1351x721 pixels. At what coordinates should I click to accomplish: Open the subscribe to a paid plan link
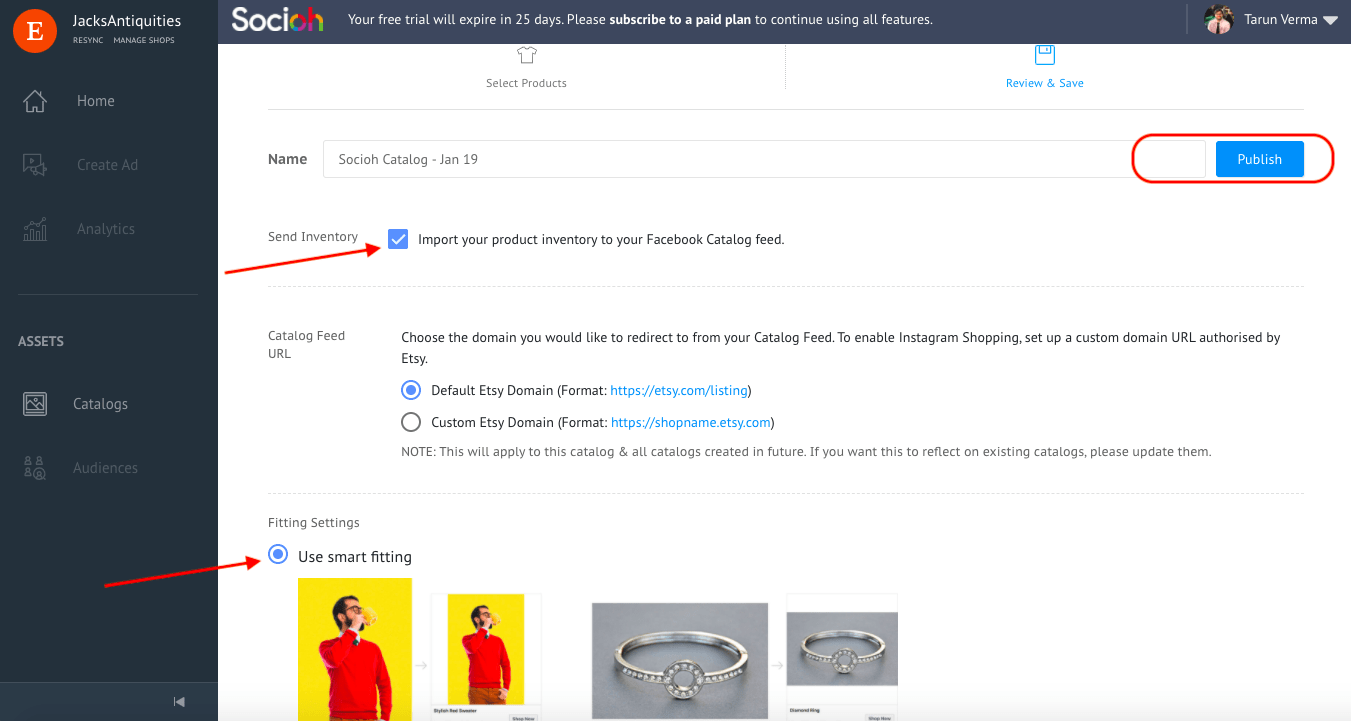point(680,19)
